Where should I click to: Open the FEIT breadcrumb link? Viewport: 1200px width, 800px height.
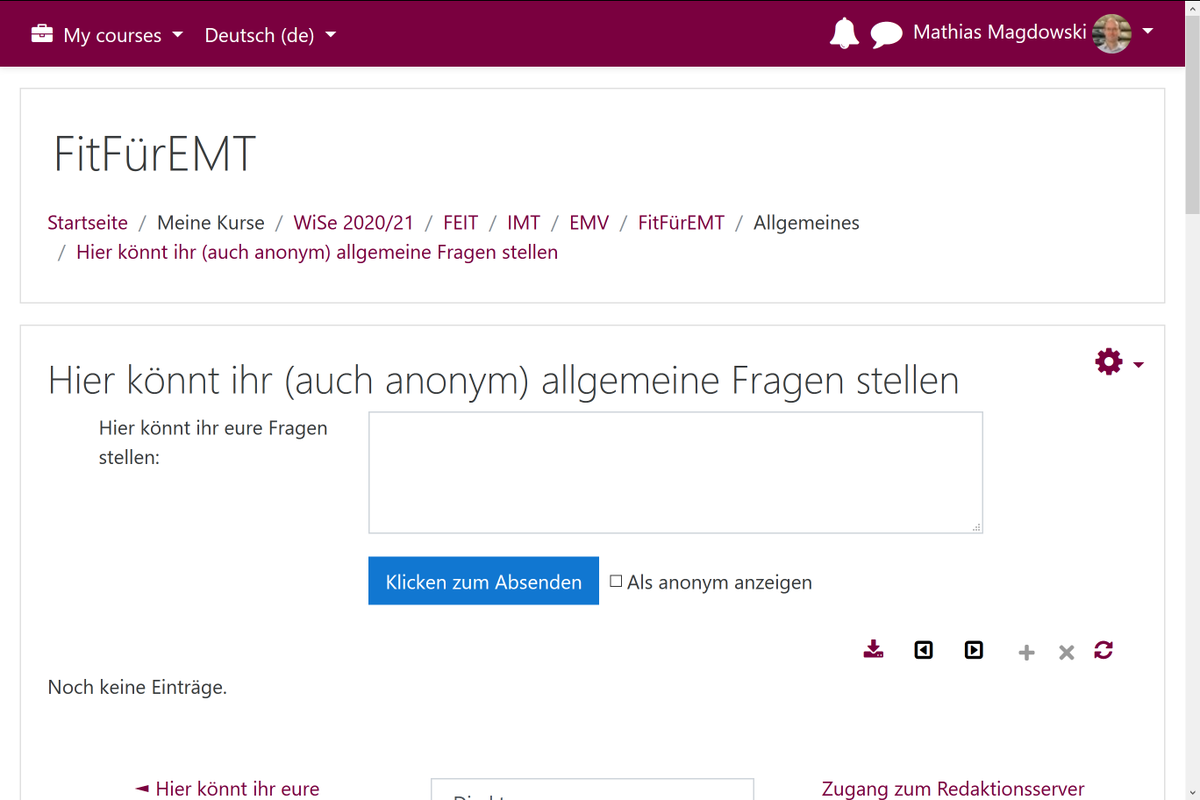point(461,223)
